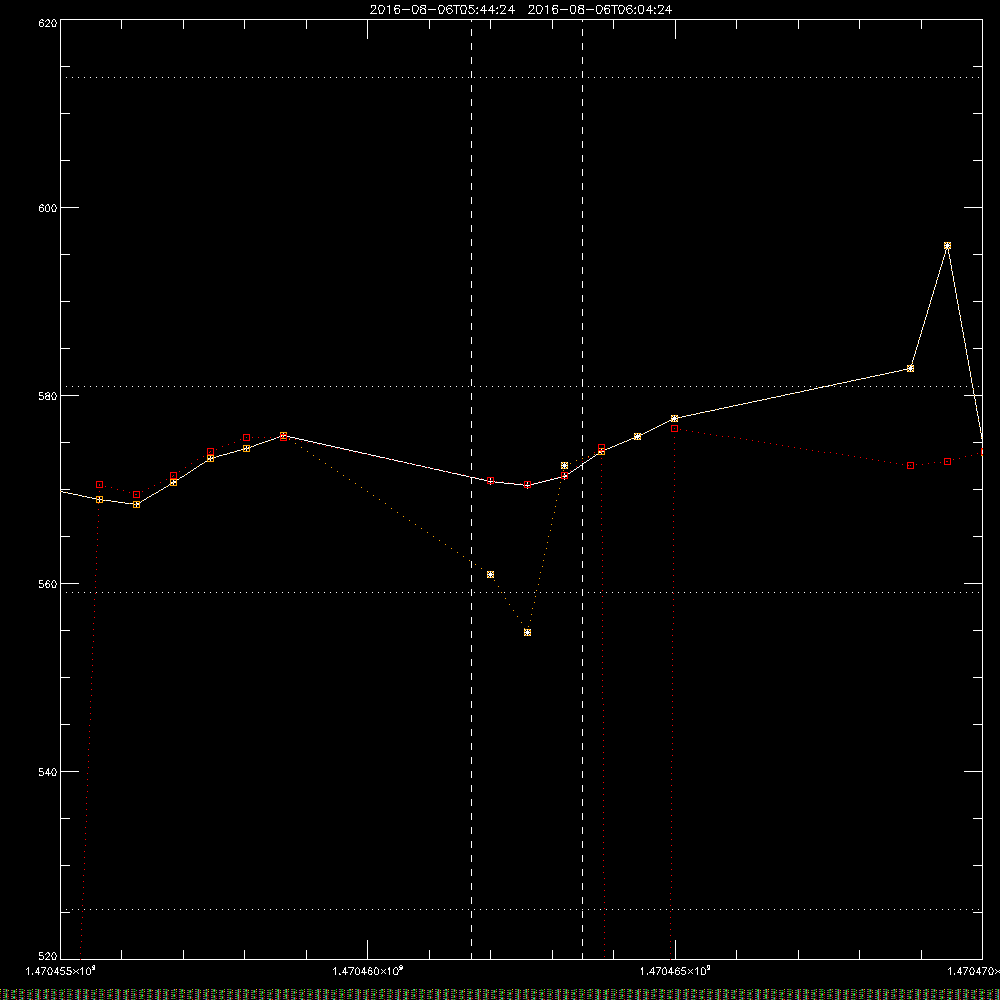Pick the white-line marker at 583 before the peak
Viewport: 1000px width, 1000px height.
click(910, 369)
